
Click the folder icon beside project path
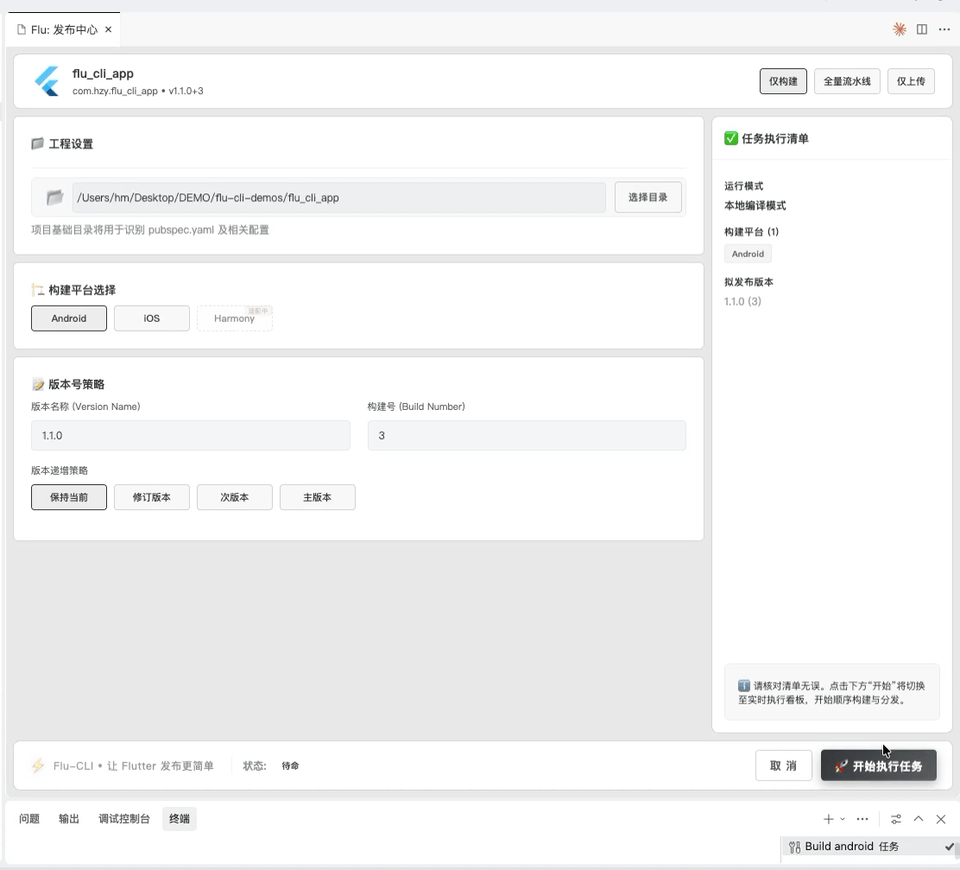point(55,197)
